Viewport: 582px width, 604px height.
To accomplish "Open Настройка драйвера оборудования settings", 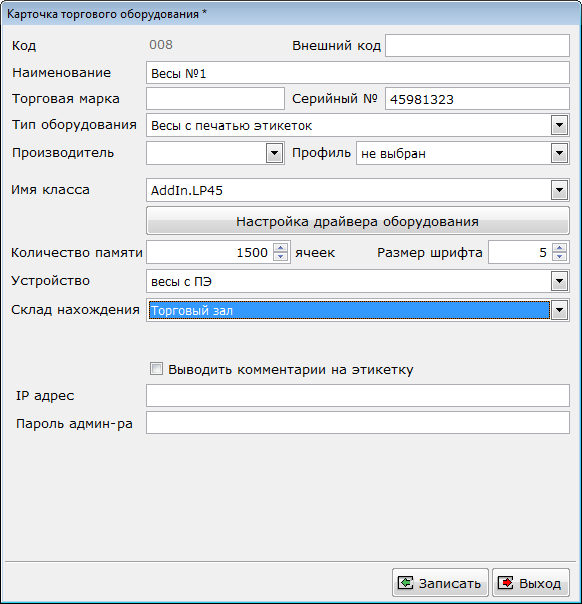I will coord(357,221).
